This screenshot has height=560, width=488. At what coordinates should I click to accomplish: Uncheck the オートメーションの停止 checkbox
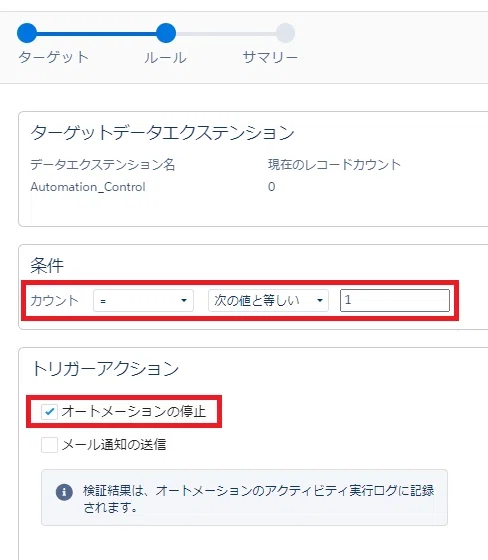[49, 411]
